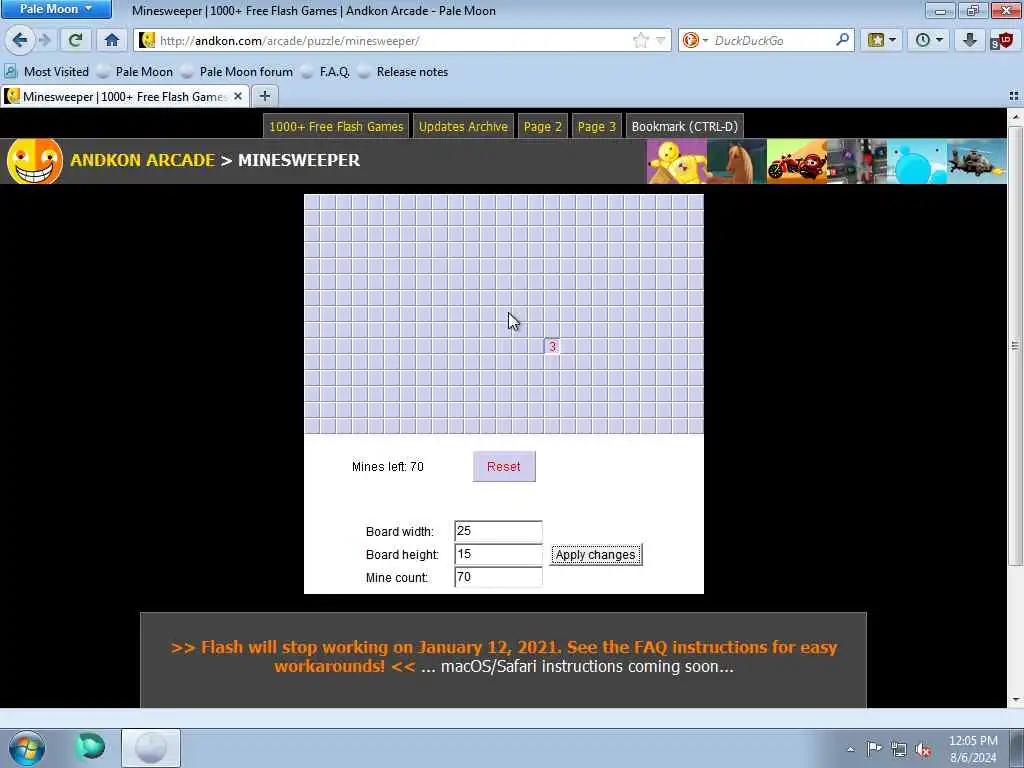
Task: Open the blue blob game thumbnail
Action: click(917, 161)
